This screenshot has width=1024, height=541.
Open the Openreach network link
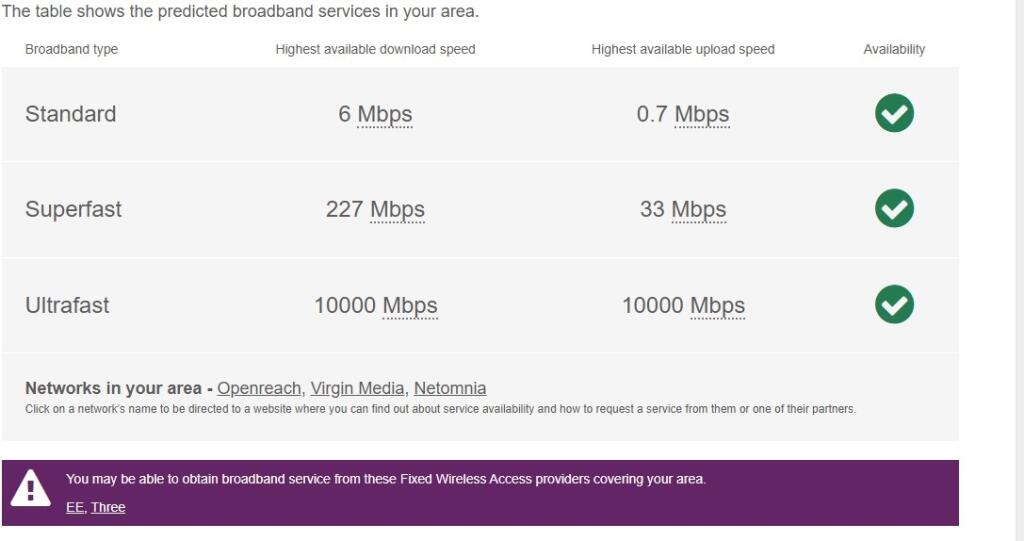259,388
